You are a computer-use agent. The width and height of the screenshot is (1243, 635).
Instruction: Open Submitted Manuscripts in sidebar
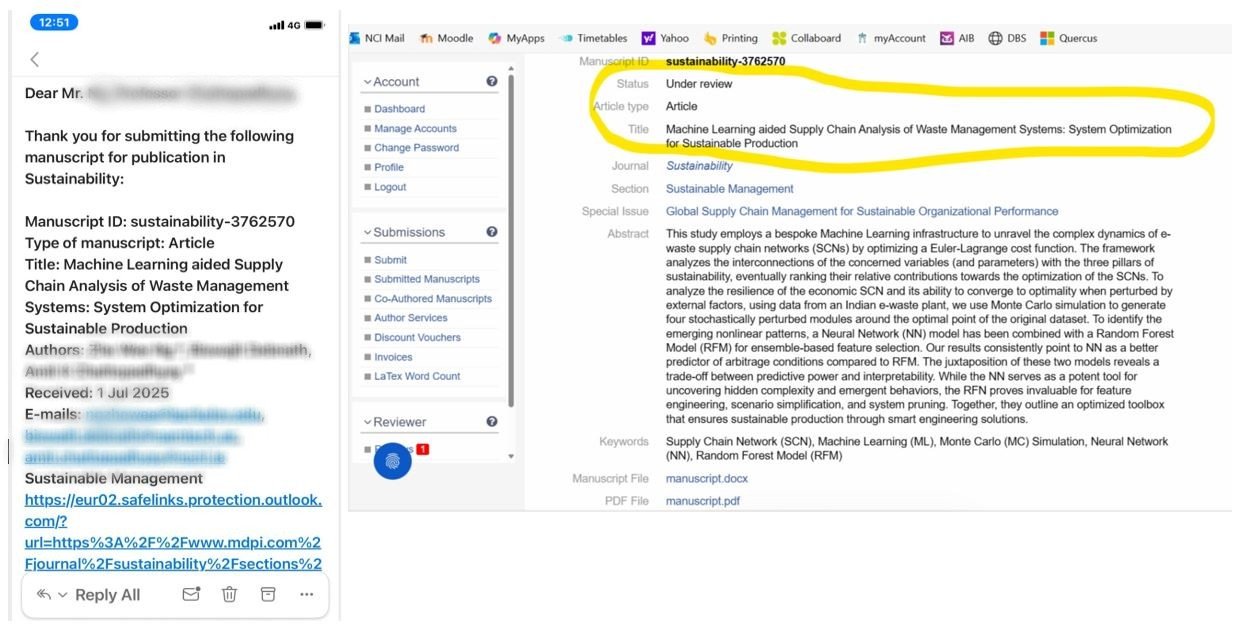[x=427, y=279]
